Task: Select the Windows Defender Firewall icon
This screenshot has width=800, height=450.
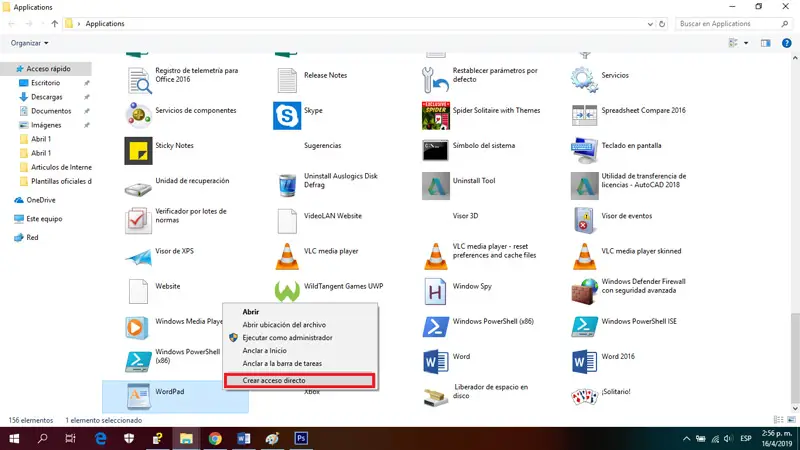Action: click(584, 291)
